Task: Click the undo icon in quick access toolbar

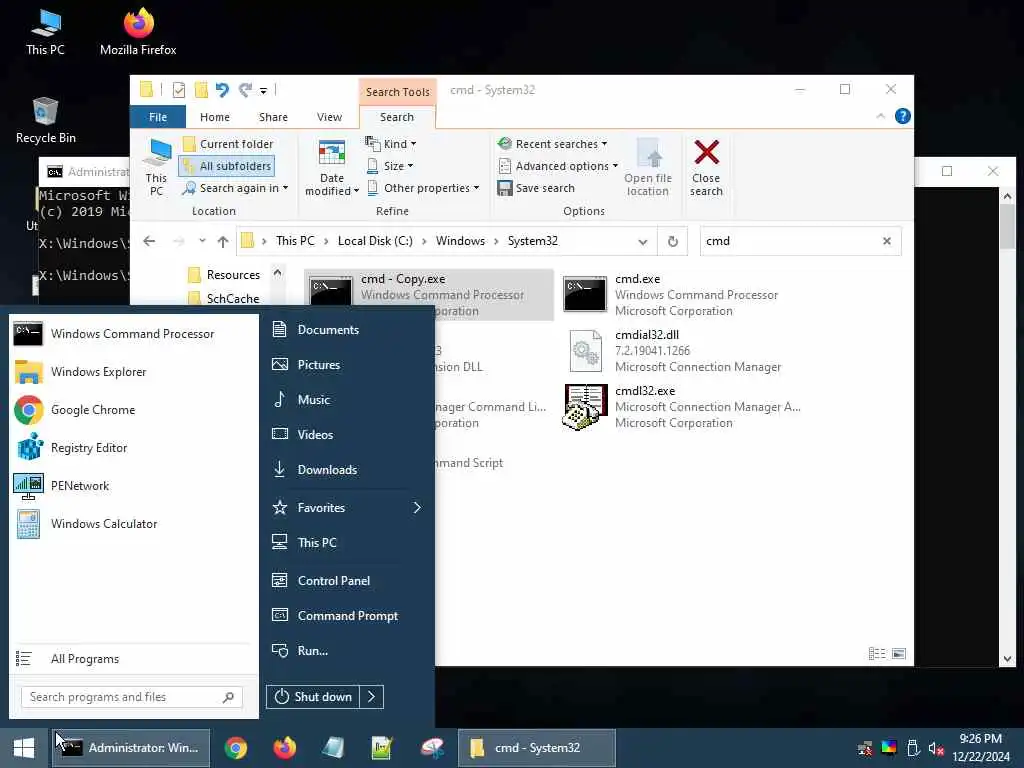Action: [x=222, y=89]
